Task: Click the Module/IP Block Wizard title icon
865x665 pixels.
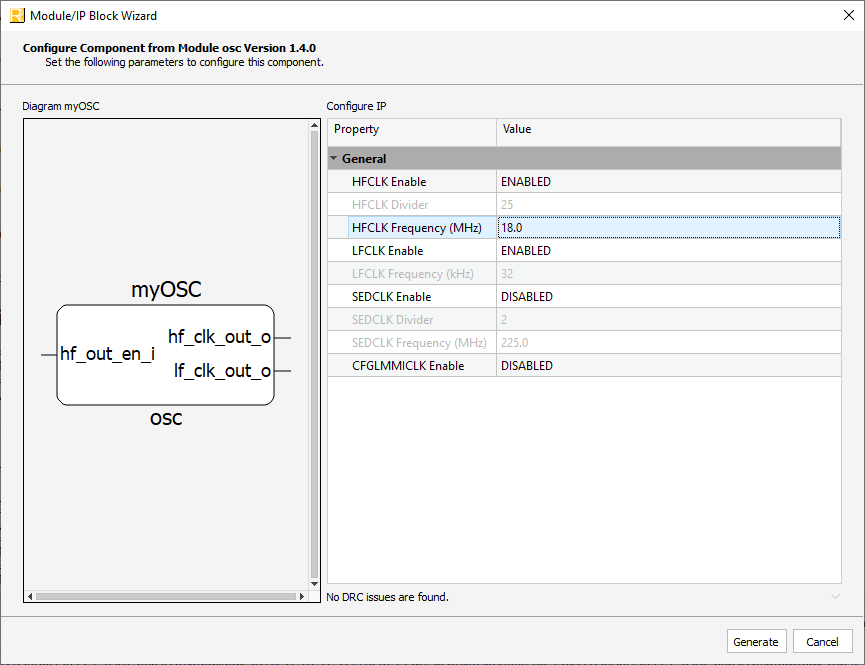Action: coord(17,15)
